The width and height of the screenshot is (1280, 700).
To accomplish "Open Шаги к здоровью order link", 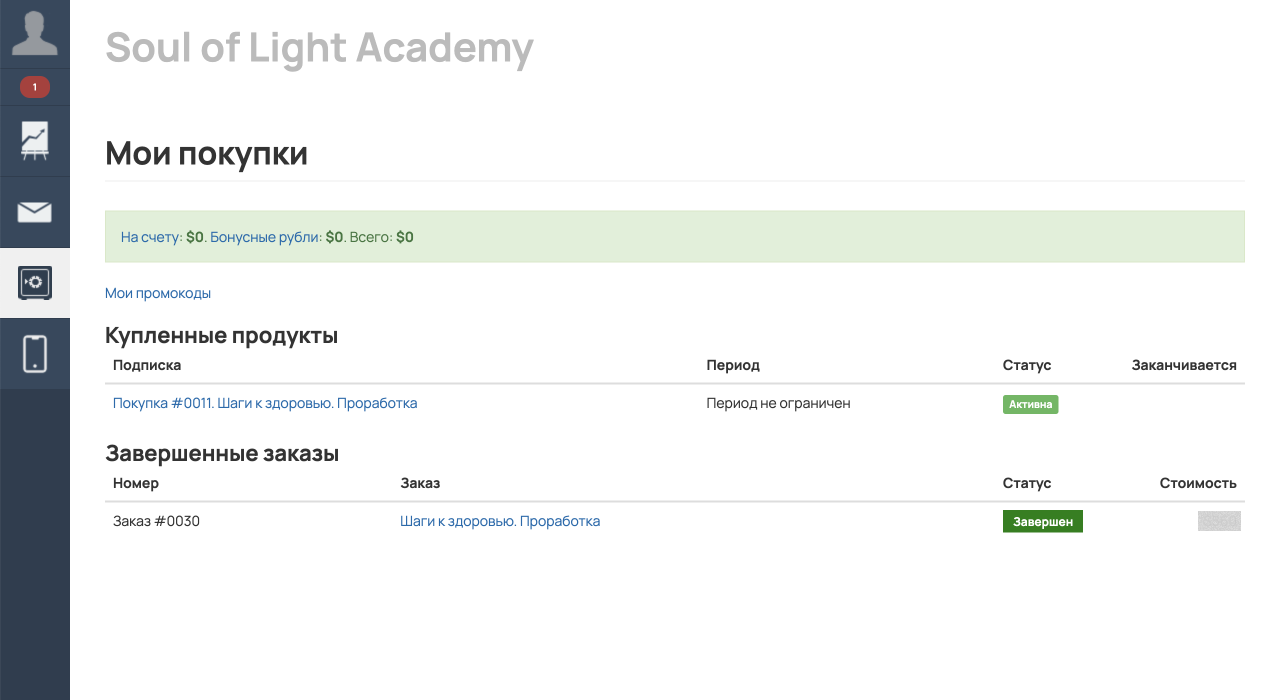I will [500, 521].
